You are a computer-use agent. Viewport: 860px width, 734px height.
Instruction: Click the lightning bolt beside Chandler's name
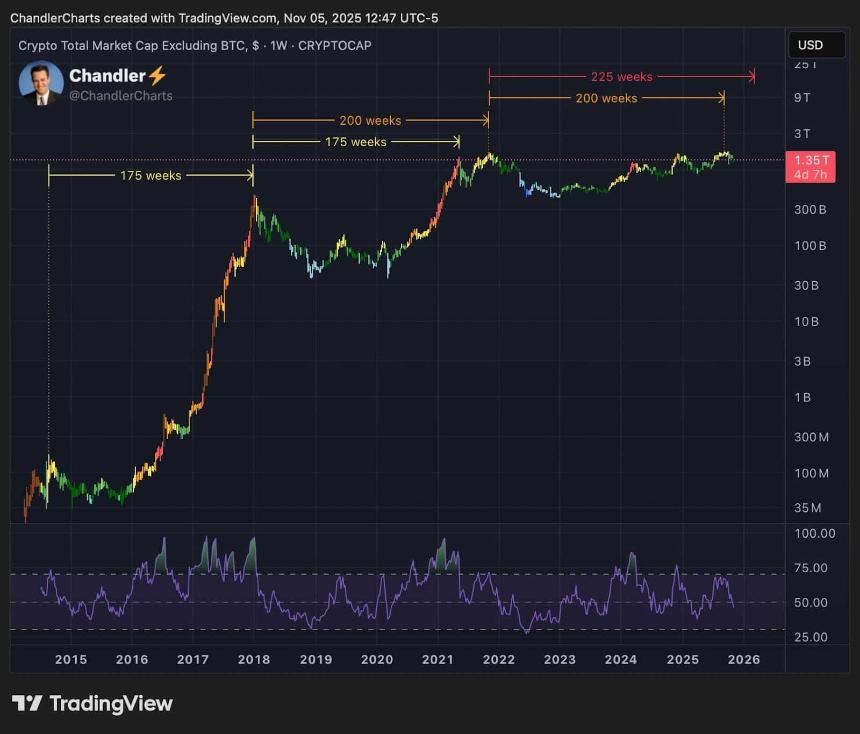(x=157, y=76)
